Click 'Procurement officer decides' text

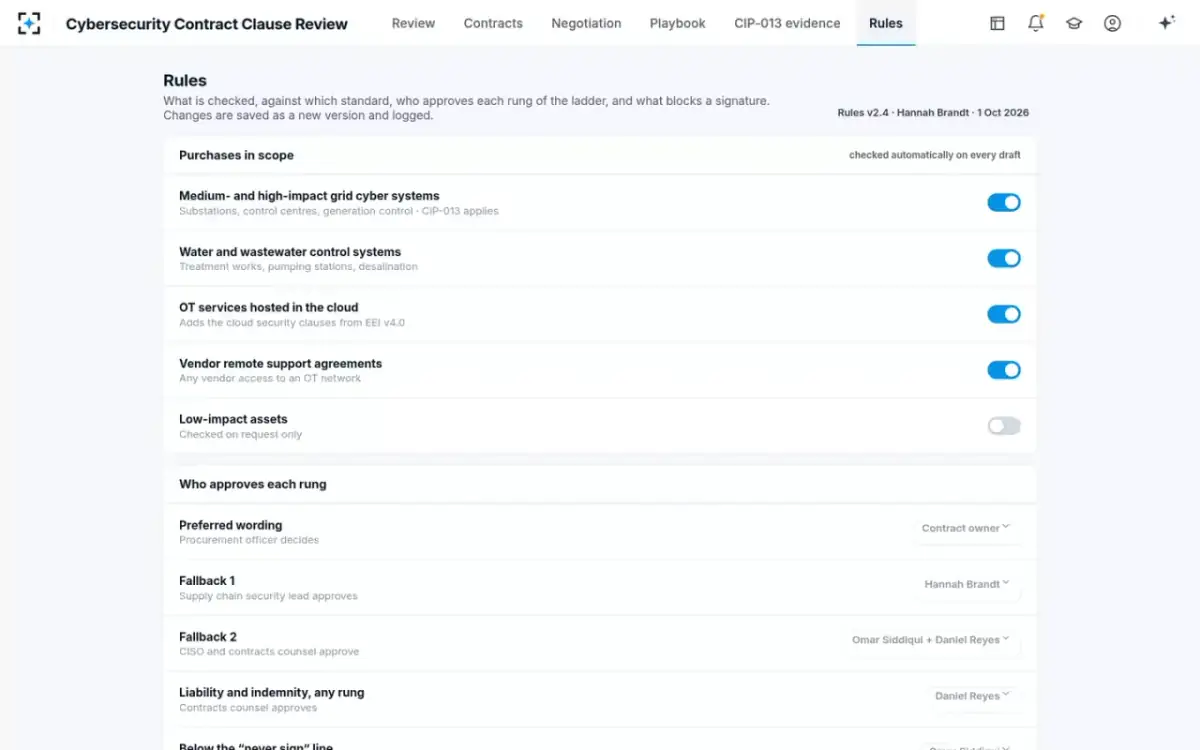(x=249, y=540)
